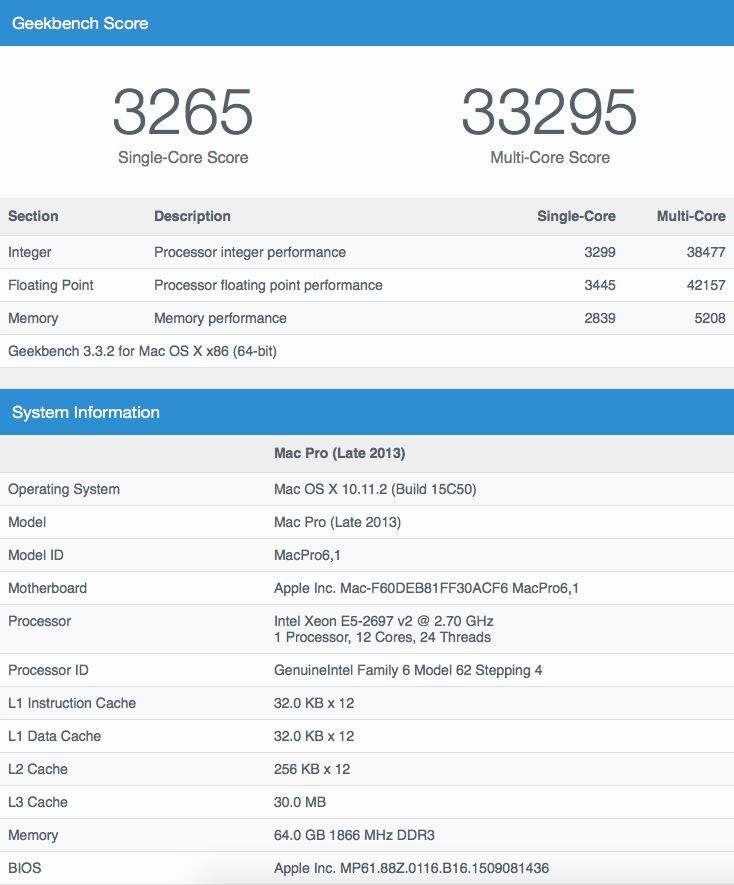The image size is (734, 885).
Task: Click the Model row label
Action: click(27, 522)
